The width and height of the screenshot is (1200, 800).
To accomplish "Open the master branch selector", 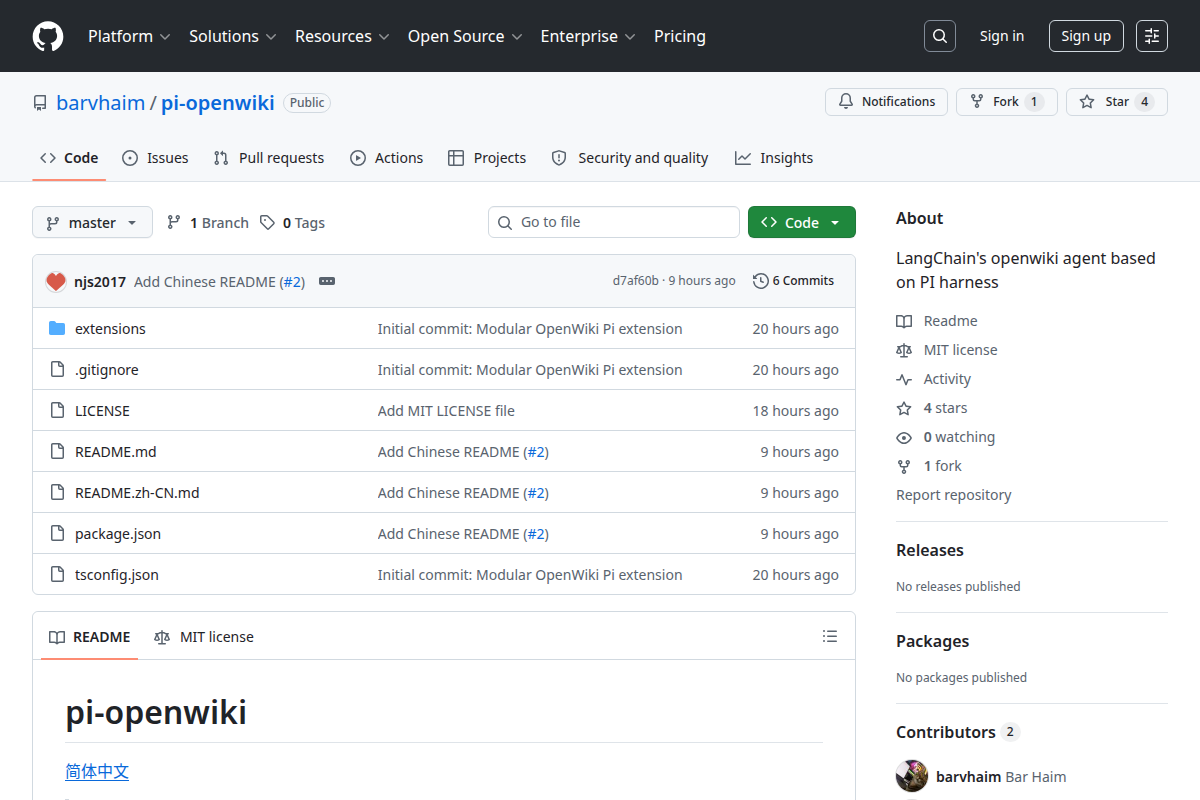I will [x=92, y=223].
